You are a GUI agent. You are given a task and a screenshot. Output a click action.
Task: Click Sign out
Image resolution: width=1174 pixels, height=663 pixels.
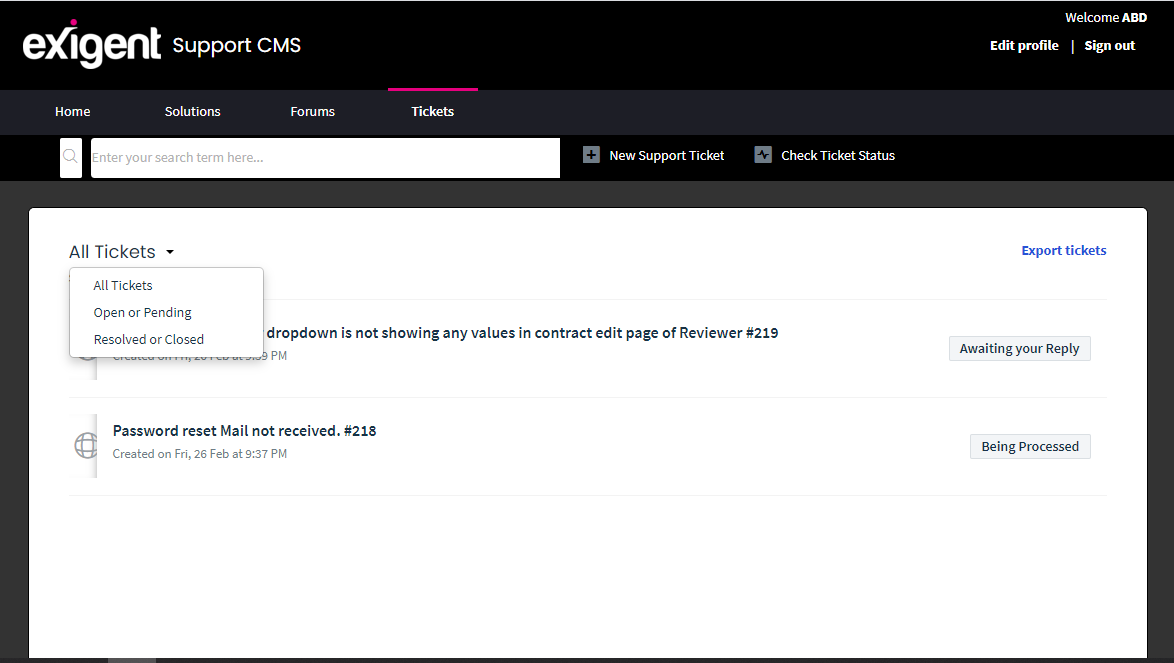1109,45
